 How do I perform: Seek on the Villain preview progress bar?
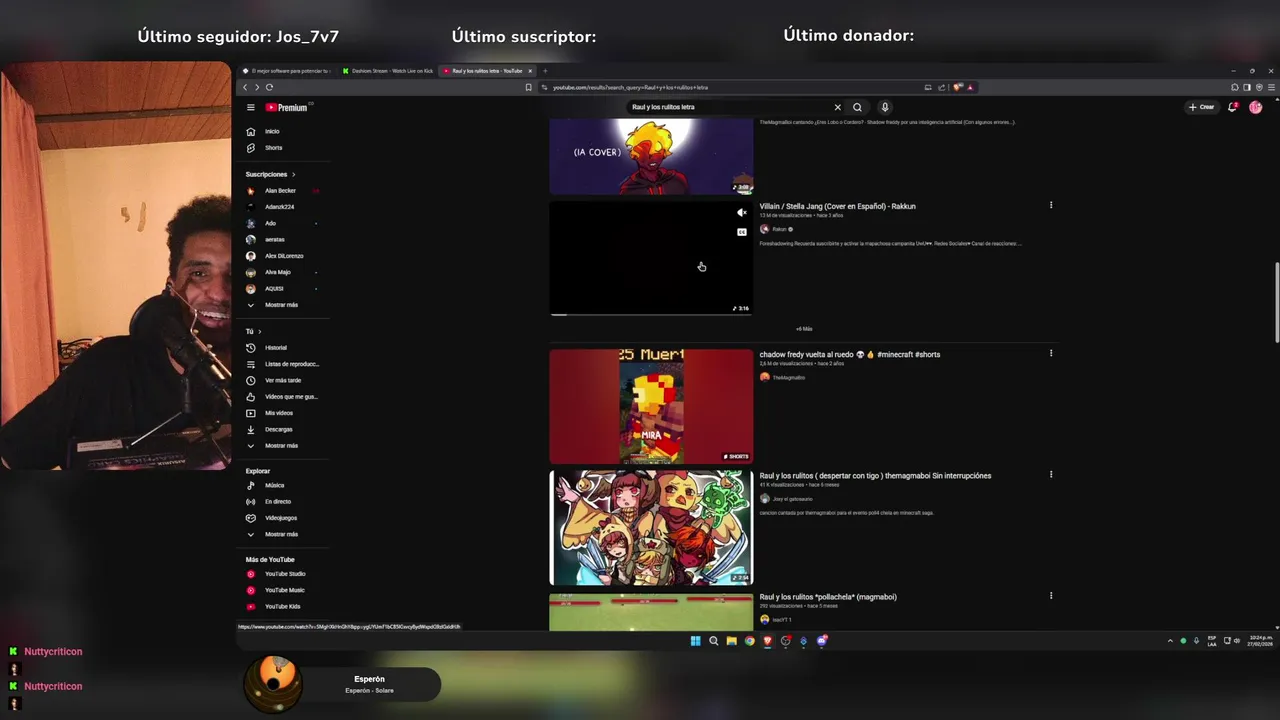pos(651,314)
